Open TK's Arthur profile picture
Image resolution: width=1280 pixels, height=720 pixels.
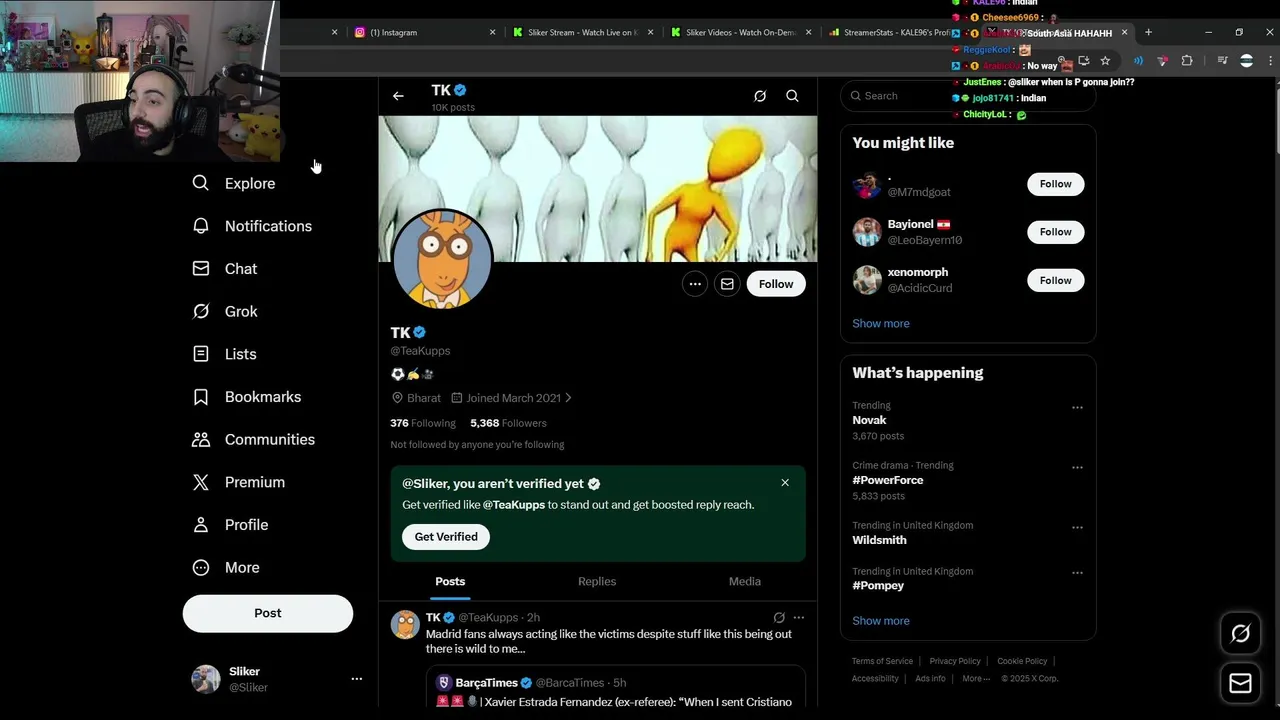tap(442, 260)
